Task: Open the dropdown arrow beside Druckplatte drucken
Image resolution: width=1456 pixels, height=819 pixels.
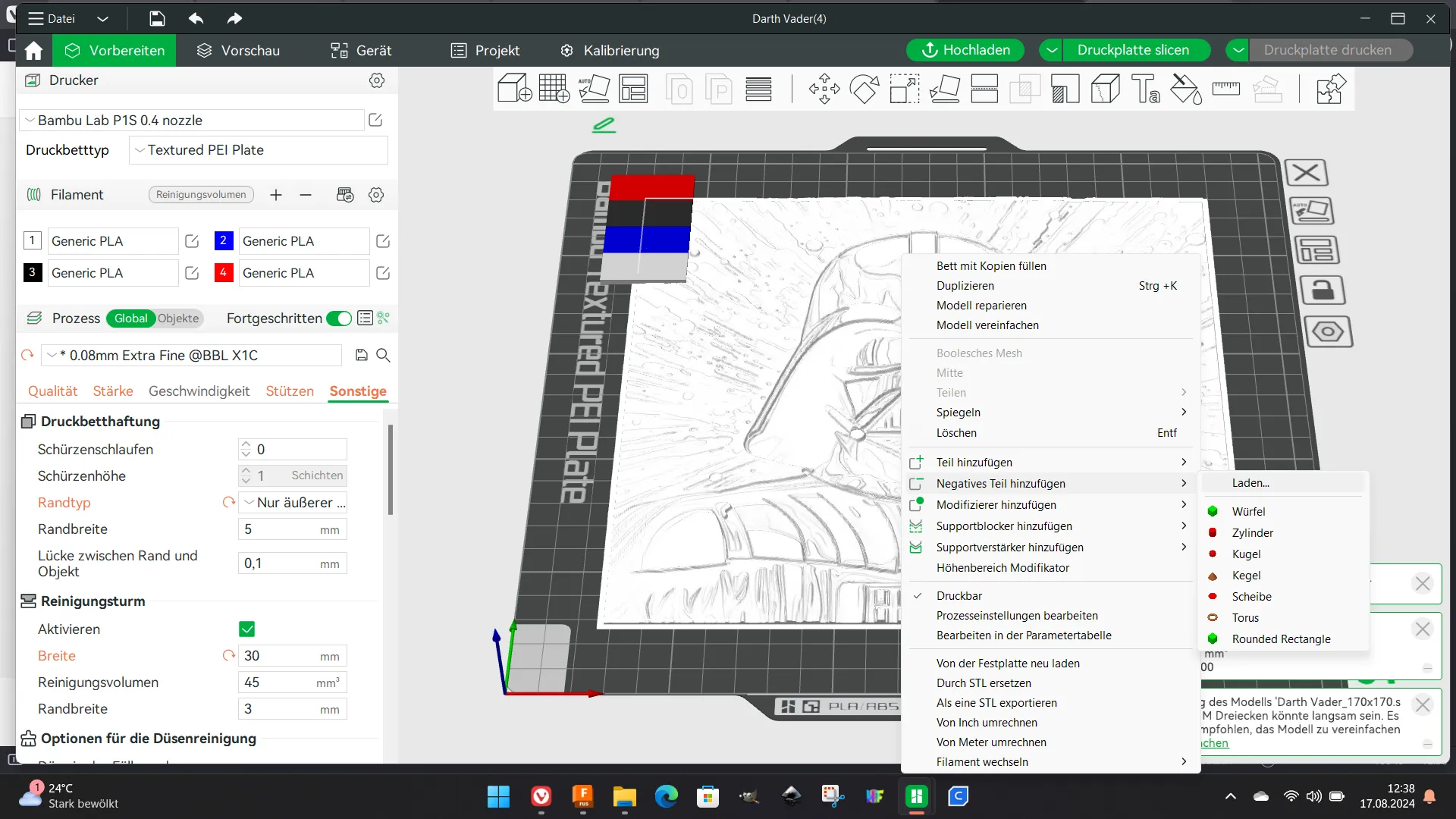Action: coord(1238,50)
